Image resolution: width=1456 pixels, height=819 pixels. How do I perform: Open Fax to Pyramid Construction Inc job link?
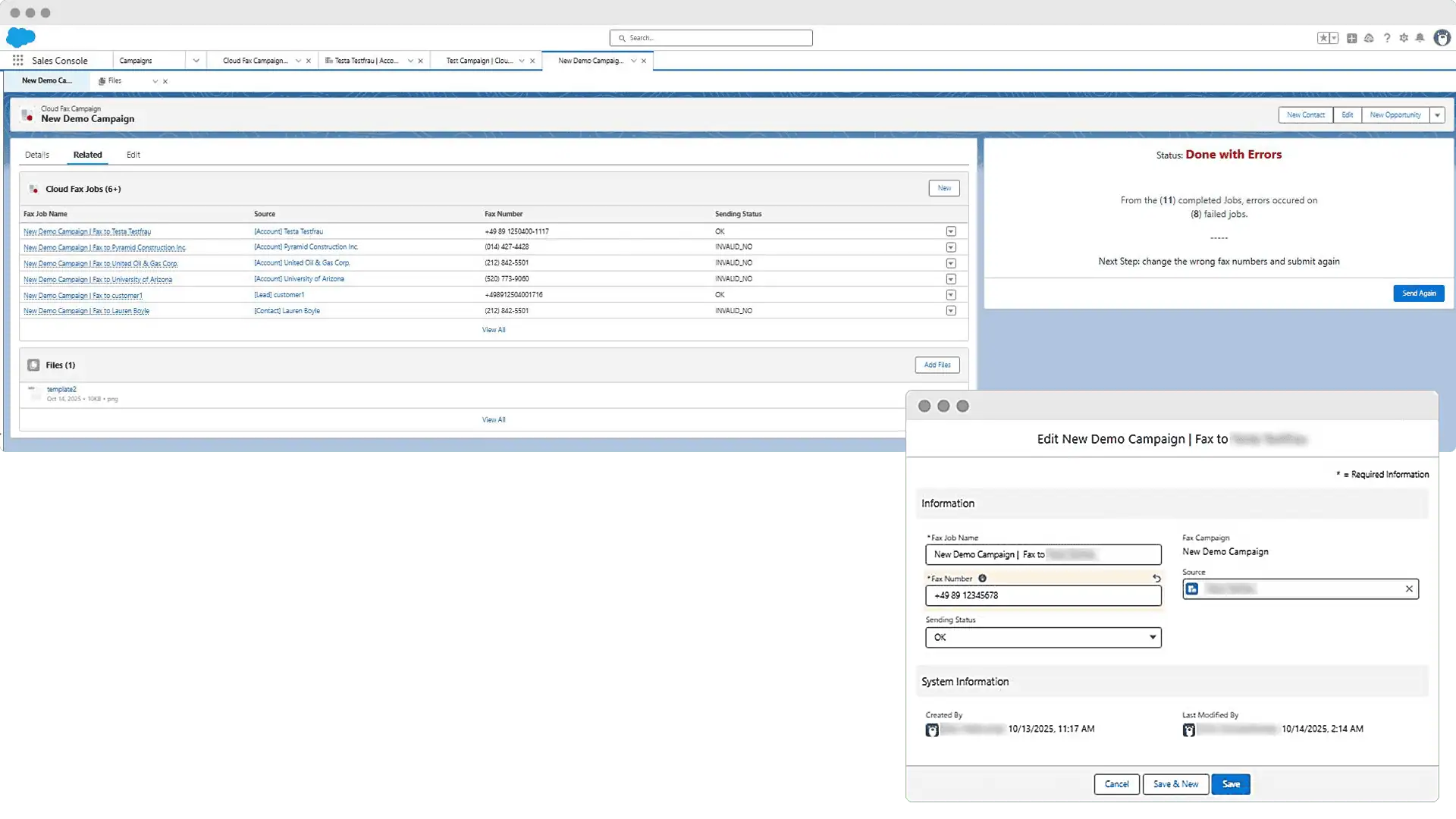coord(105,248)
